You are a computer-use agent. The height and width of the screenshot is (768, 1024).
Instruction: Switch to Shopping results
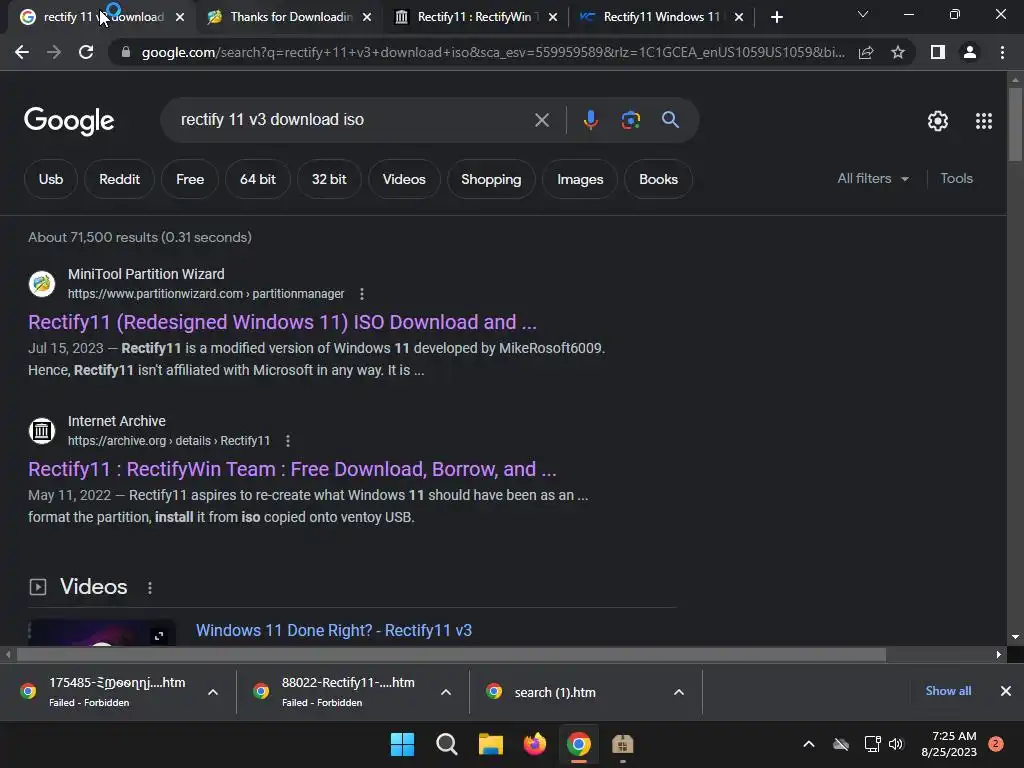pyautogui.click(x=491, y=179)
